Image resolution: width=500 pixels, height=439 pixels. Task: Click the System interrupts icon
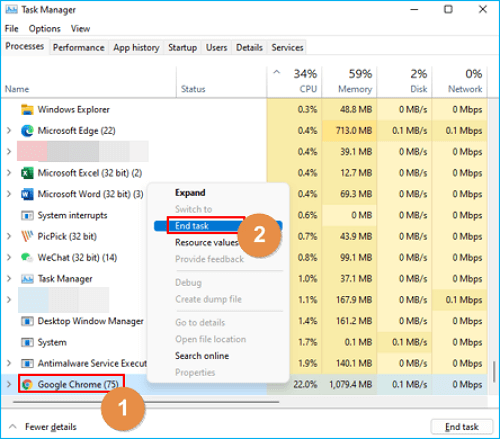tap(27, 215)
